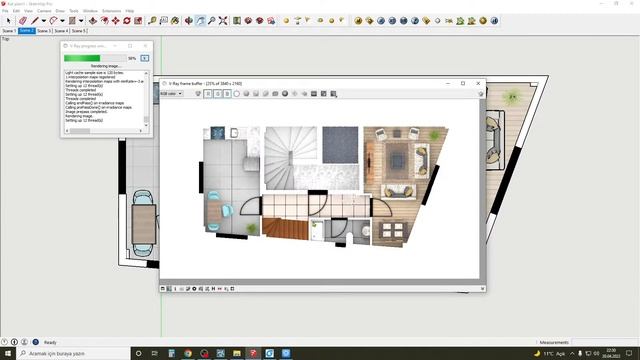Click the teapot icon at frame buffer right
Viewport: 640px width, 360px height.
click(x=481, y=94)
